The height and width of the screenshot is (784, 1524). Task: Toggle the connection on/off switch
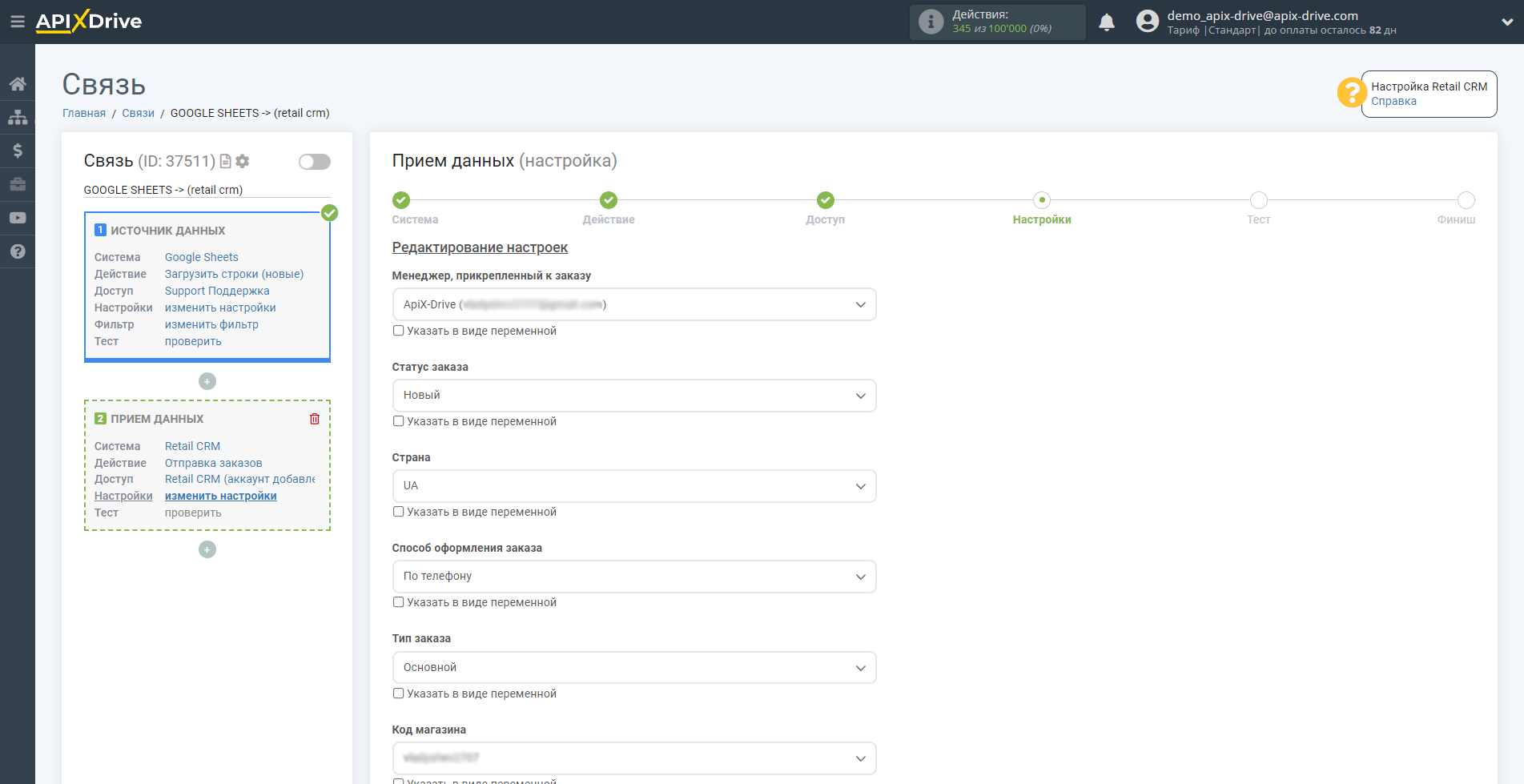pyautogui.click(x=315, y=162)
